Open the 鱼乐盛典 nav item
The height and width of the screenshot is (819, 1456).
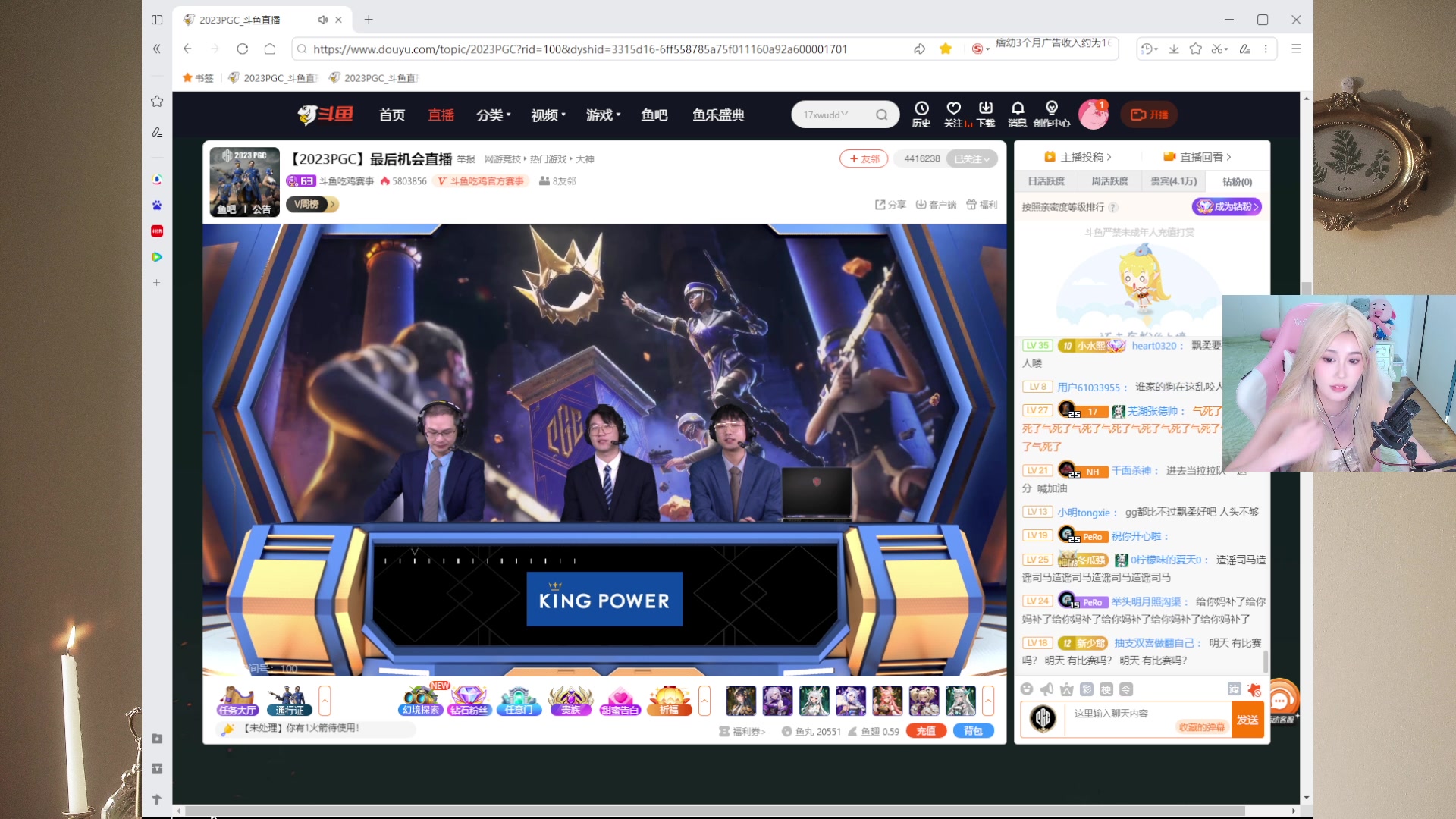(x=718, y=115)
